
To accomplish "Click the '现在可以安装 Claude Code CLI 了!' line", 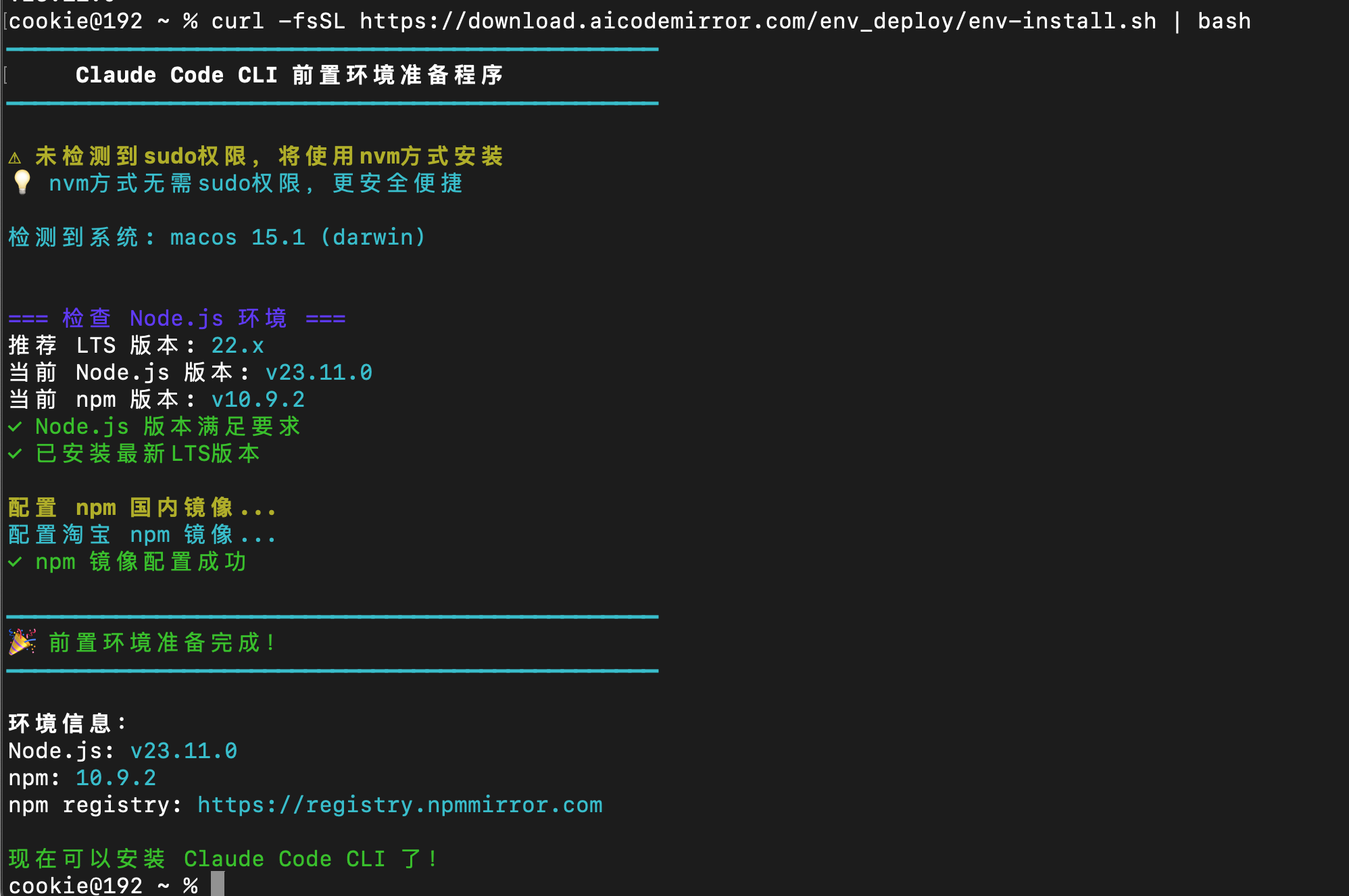I will coord(222,859).
